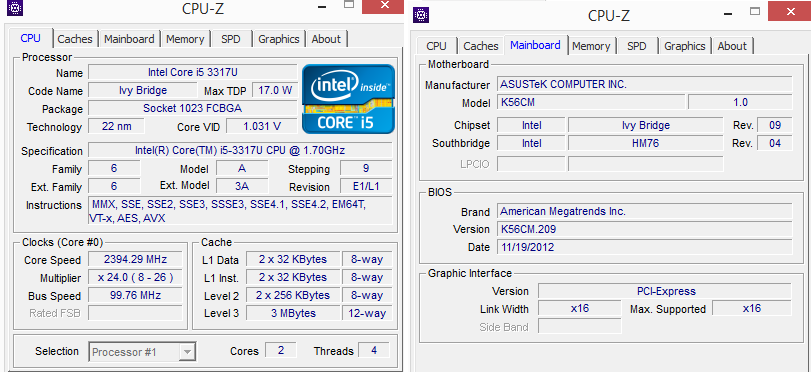Click the Instructions list field starting with MMX

coord(240,211)
